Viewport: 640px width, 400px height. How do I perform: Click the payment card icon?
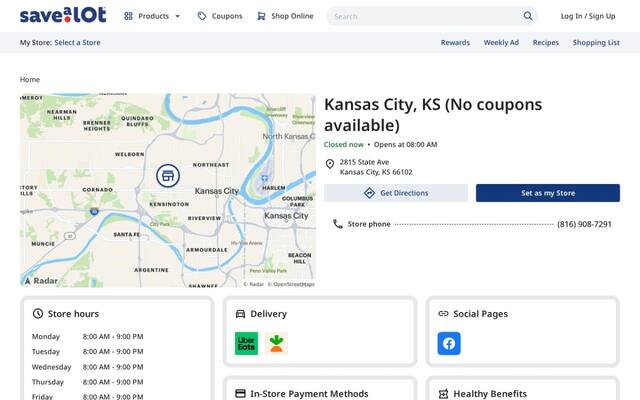pos(240,393)
